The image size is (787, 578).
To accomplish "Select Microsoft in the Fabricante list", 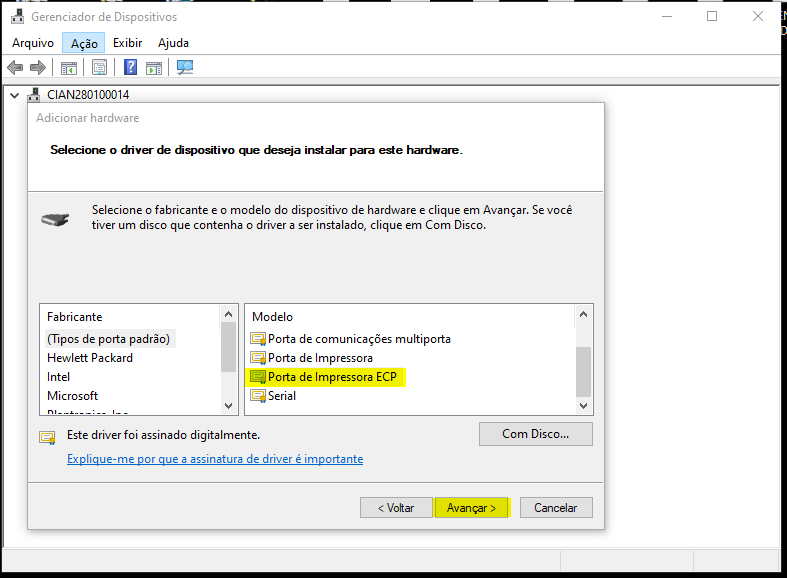I will tap(72, 396).
